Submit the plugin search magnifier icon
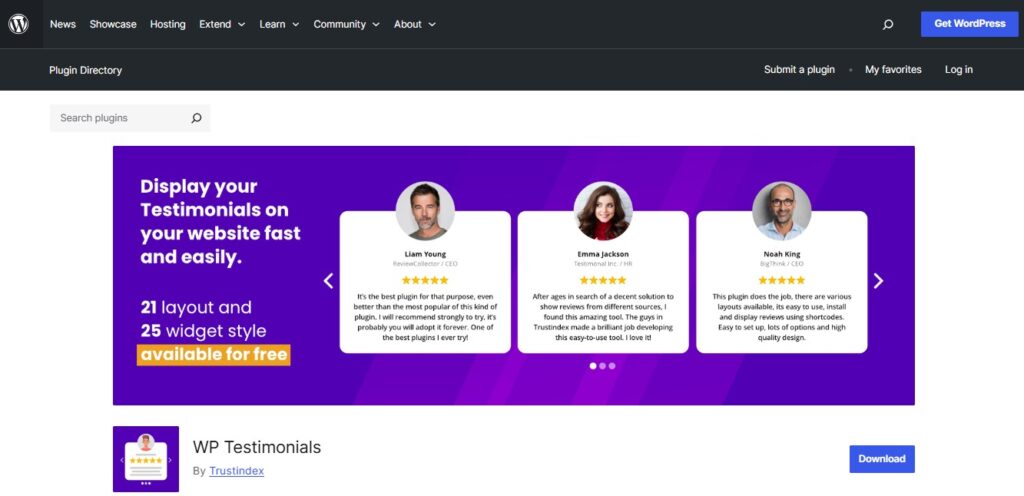1024x496 pixels. pos(196,118)
